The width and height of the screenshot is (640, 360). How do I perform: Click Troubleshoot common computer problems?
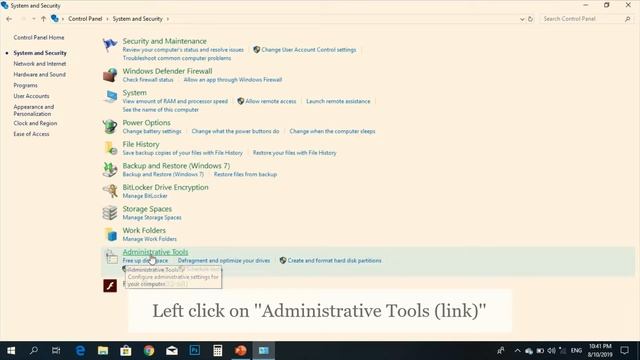[x=177, y=58]
